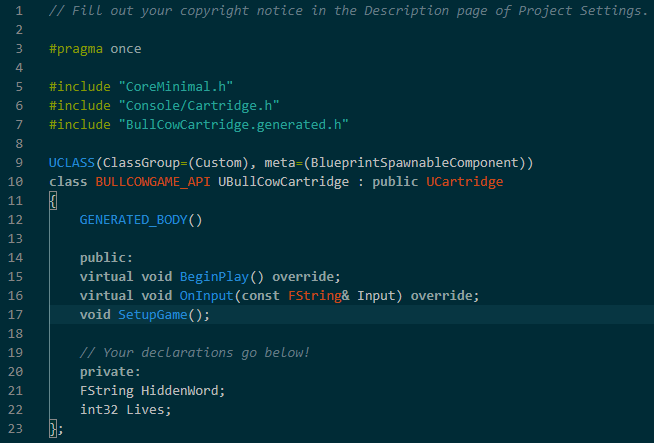The width and height of the screenshot is (654, 443).
Task: Click line number 10 in the gutter
Action: (20, 181)
